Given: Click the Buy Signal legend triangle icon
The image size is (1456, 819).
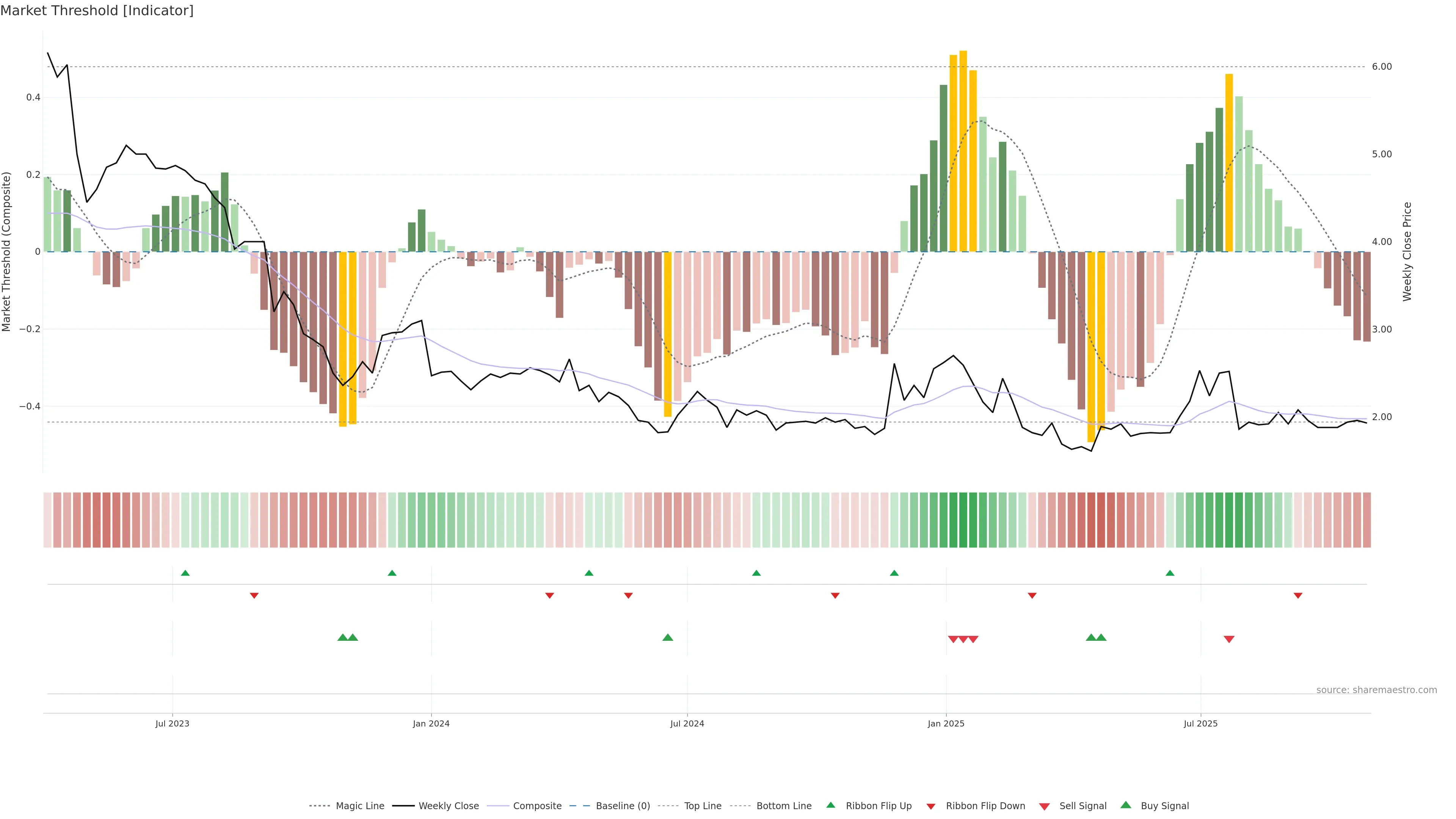Looking at the screenshot, I should click(x=1125, y=805).
